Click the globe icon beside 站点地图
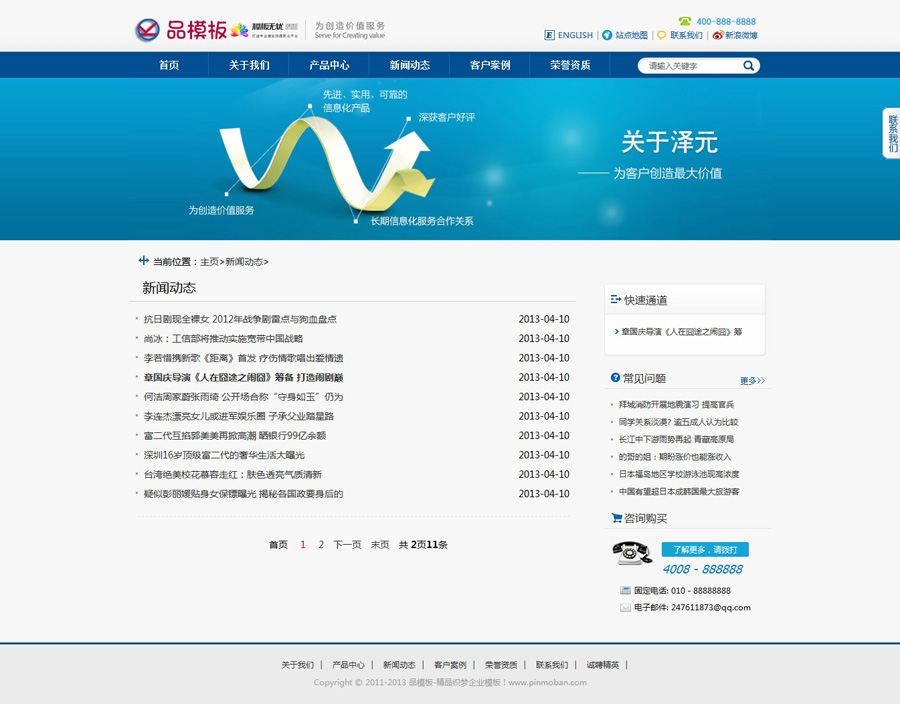900x704 pixels. coord(606,35)
